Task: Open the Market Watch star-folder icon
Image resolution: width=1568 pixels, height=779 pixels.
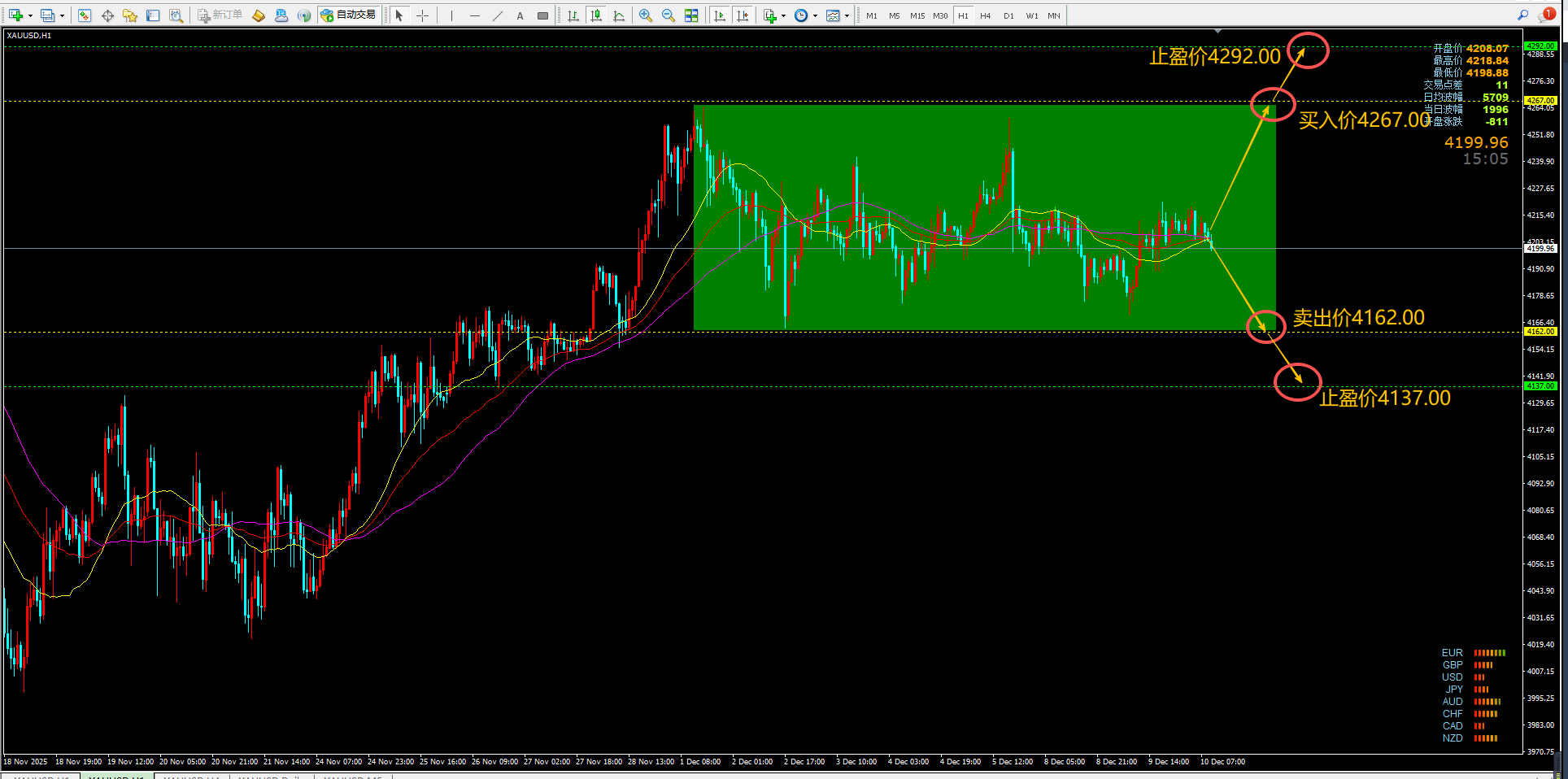Action: pos(130,15)
